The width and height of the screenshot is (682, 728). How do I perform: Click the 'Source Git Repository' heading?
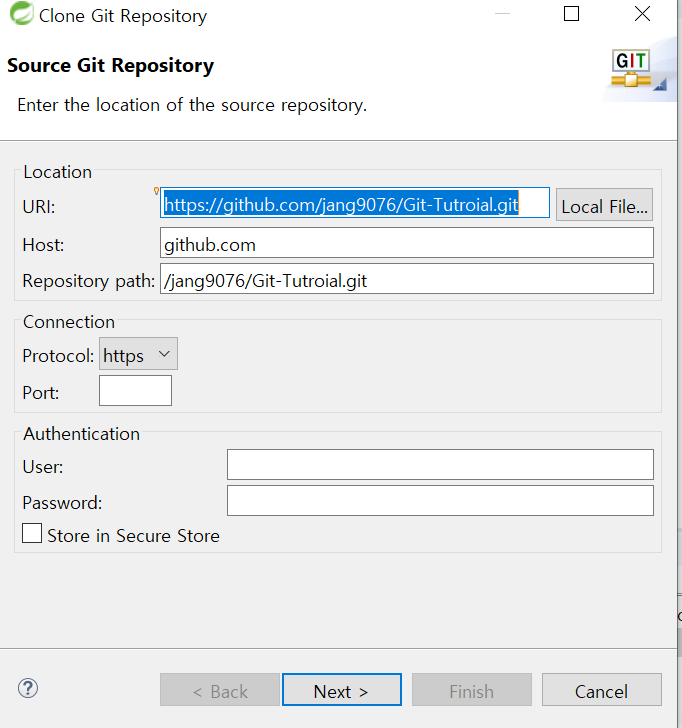[x=110, y=65]
